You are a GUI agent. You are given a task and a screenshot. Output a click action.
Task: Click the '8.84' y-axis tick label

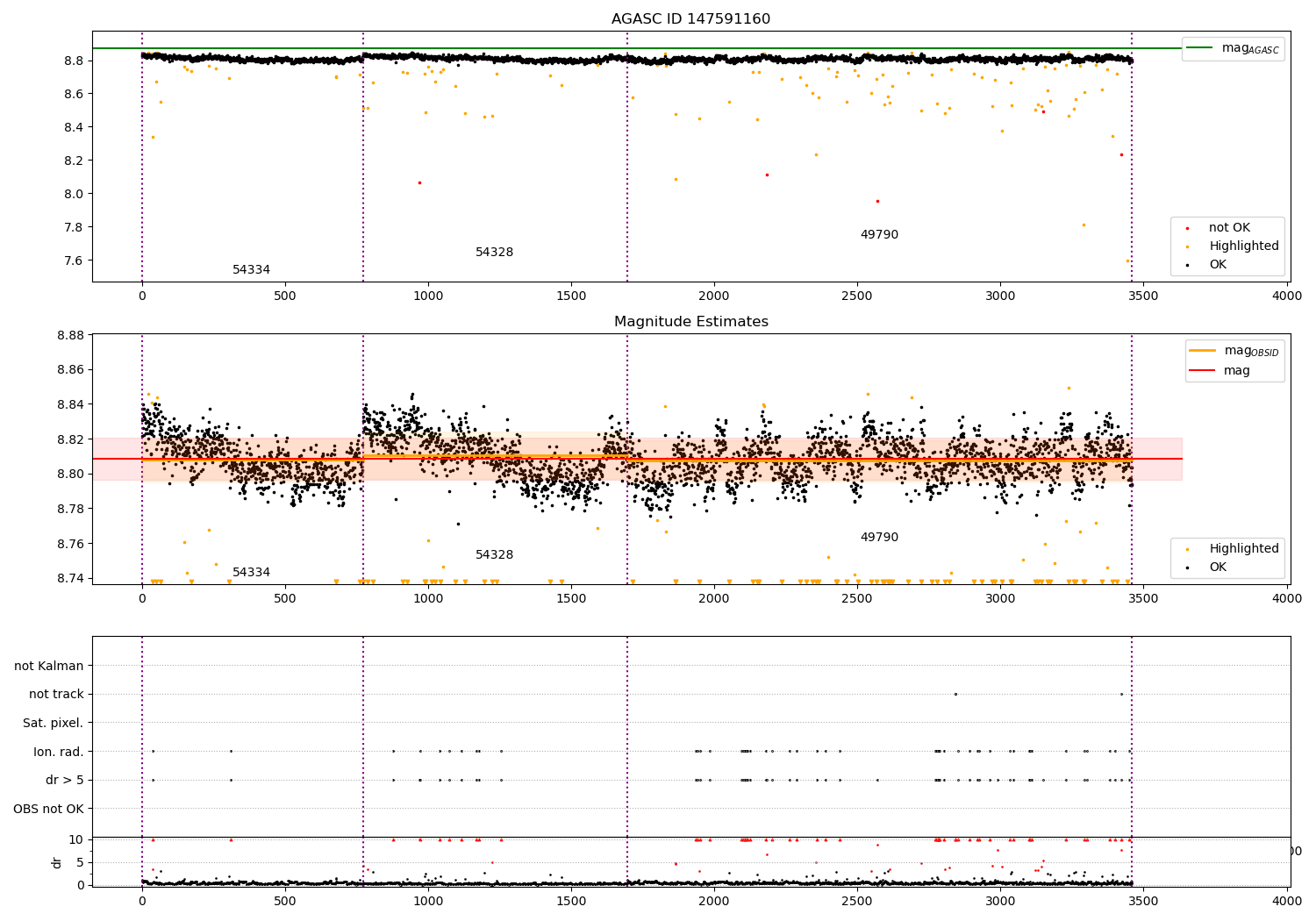70,404
